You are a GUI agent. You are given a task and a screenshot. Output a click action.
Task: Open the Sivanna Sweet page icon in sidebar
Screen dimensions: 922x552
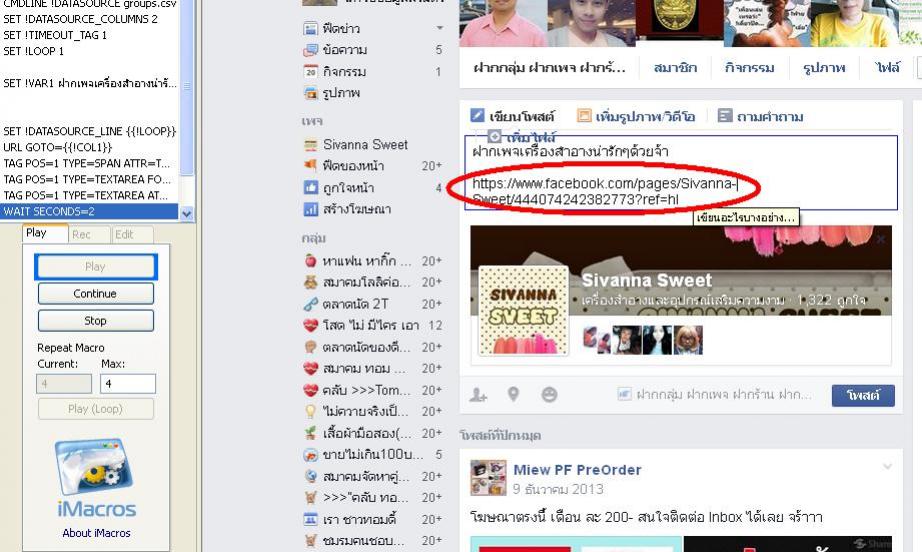coord(310,145)
